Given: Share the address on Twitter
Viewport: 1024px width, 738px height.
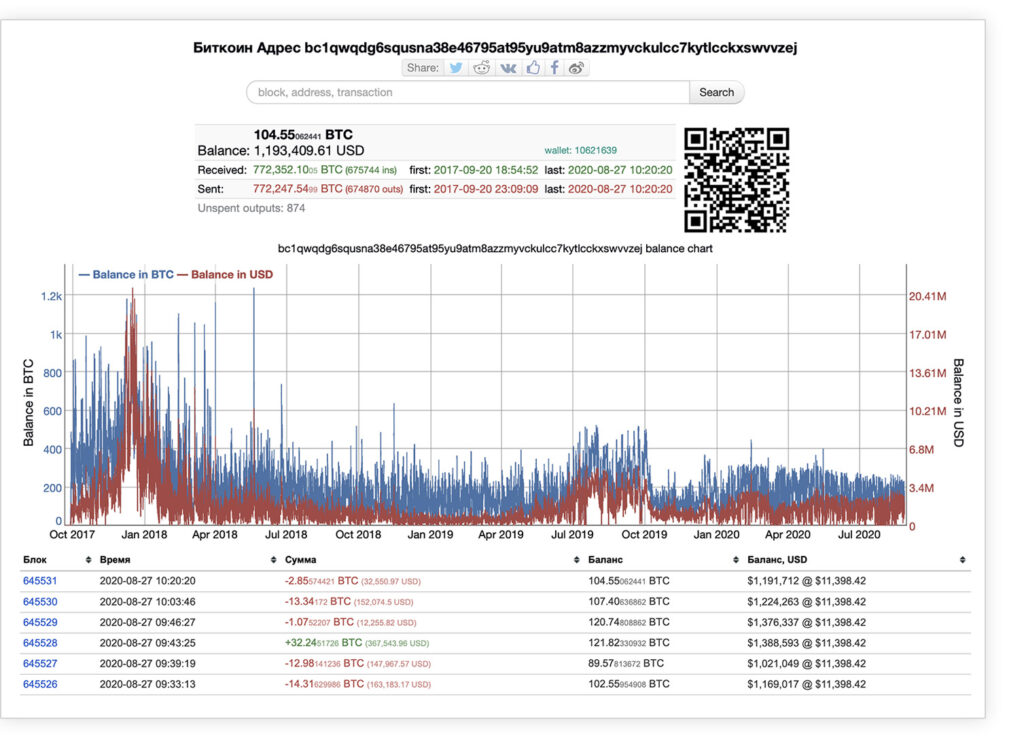Looking at the screenshot, I should coord(456,68).
